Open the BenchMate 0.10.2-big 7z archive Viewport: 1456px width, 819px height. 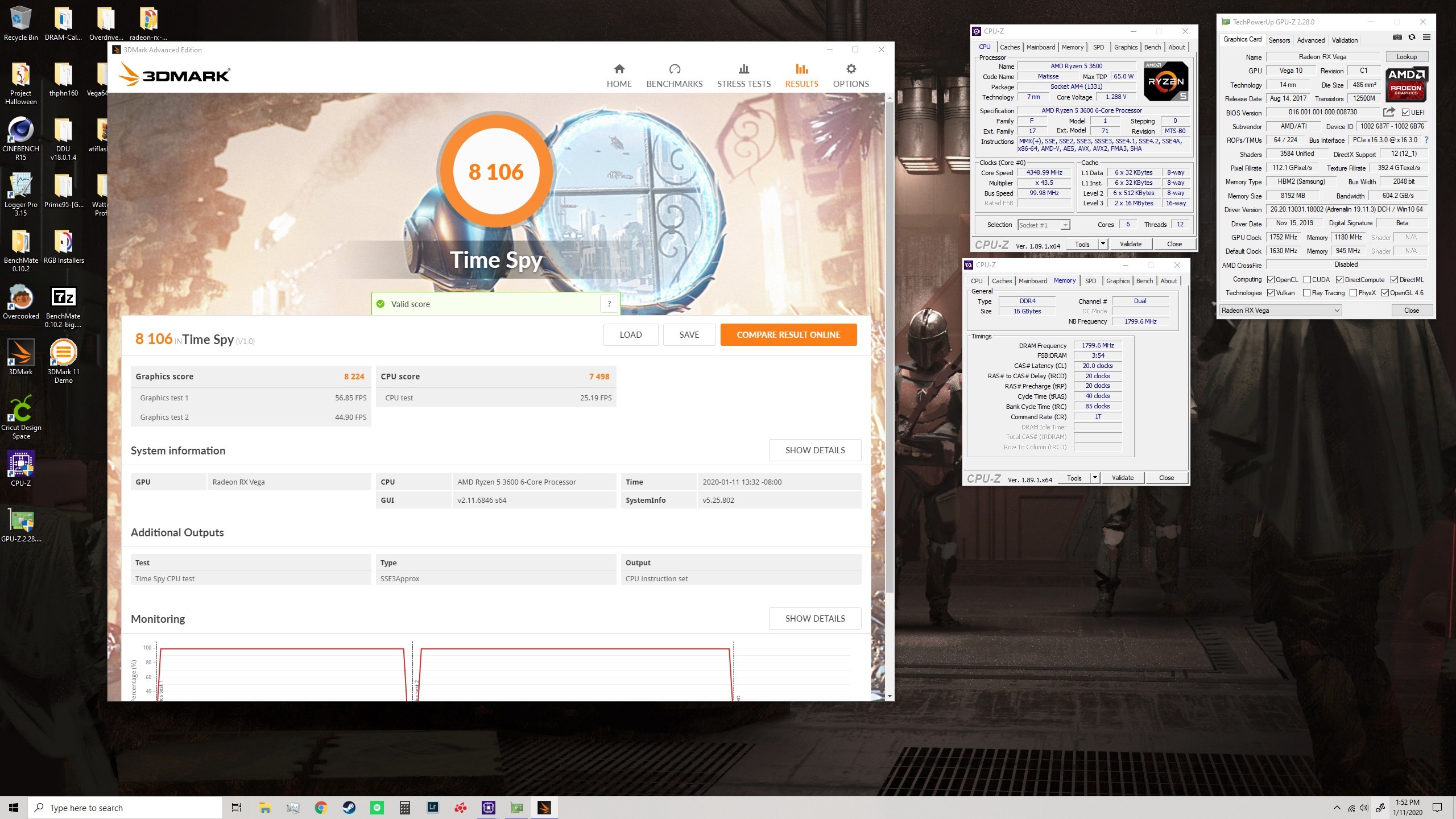click(63, 307)
